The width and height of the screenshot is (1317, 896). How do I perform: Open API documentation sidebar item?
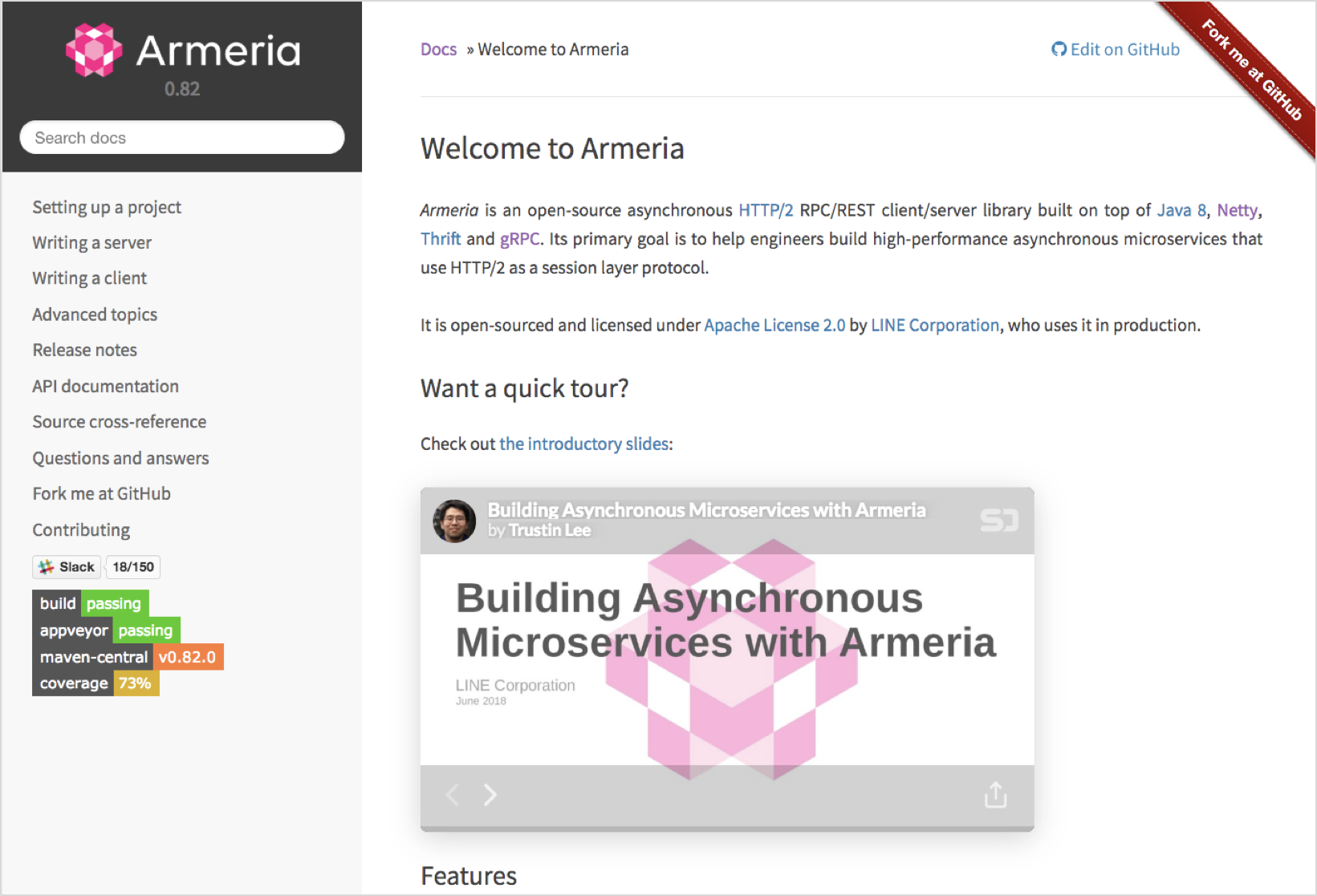pos(105,386)
